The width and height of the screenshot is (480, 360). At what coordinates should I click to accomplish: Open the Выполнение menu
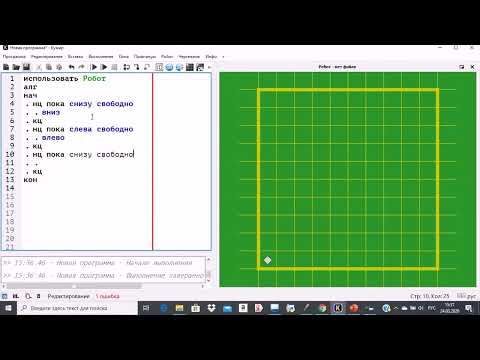(101, 57)
